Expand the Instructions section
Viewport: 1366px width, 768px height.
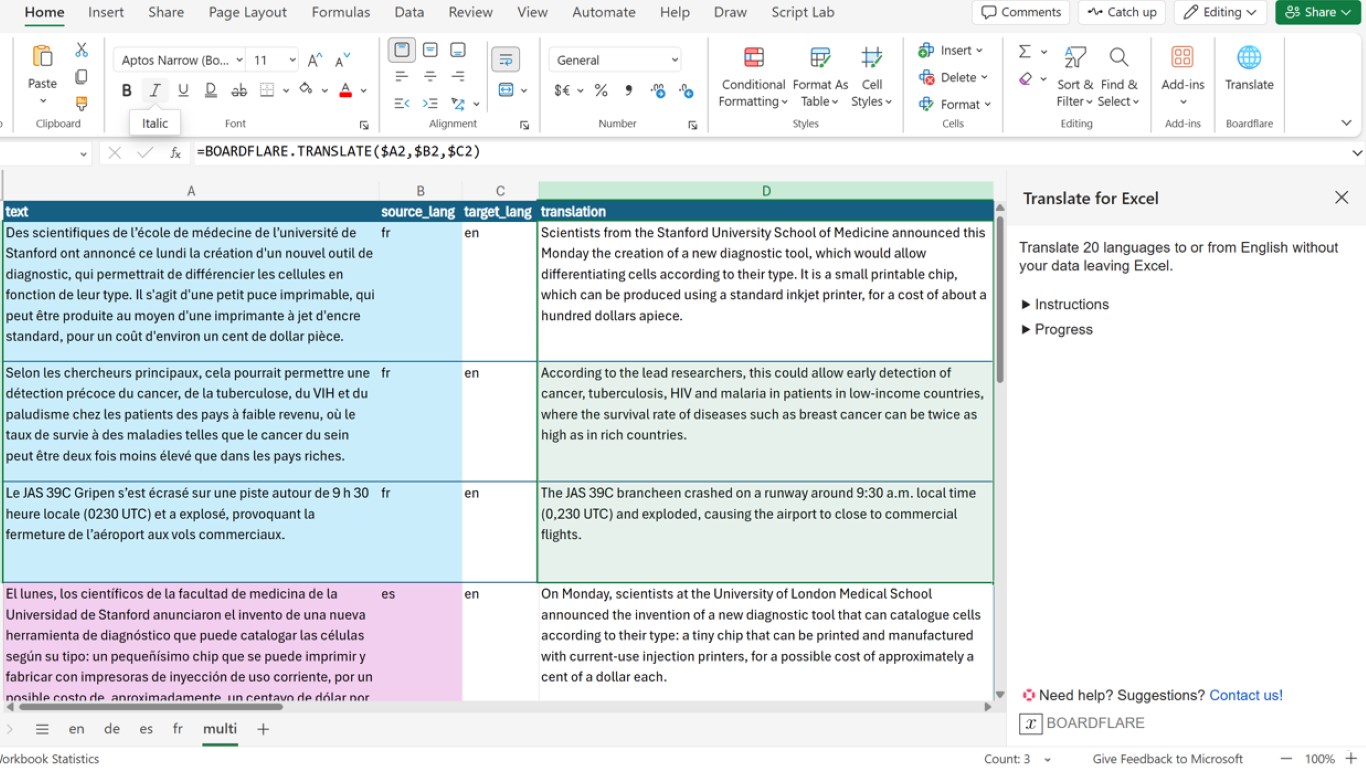pyautogui.click(x=1065, y=304)
